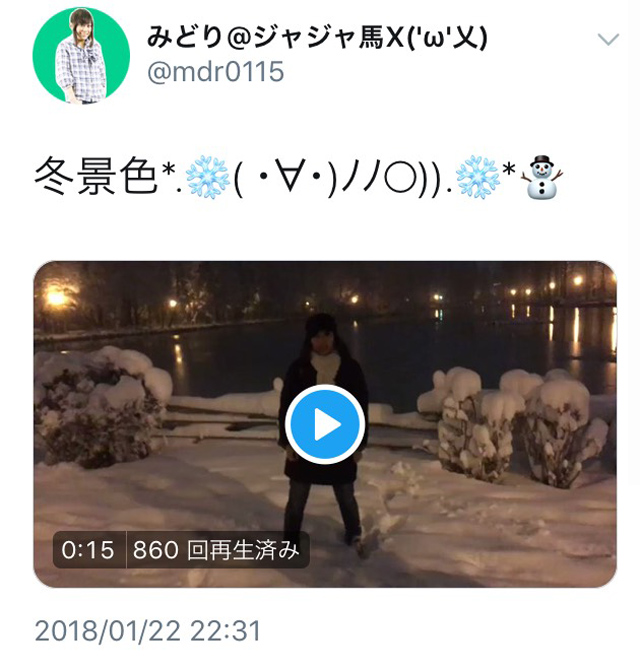Tap the 22:31 time in the timestamp
Image resolution: width=640 pixels, height=669 pixels.
pyautogui.click(x=225, y=631)
